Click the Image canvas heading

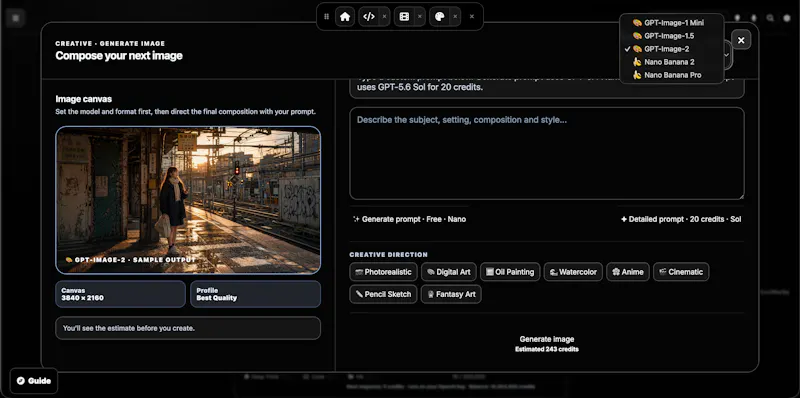(84, 99)
